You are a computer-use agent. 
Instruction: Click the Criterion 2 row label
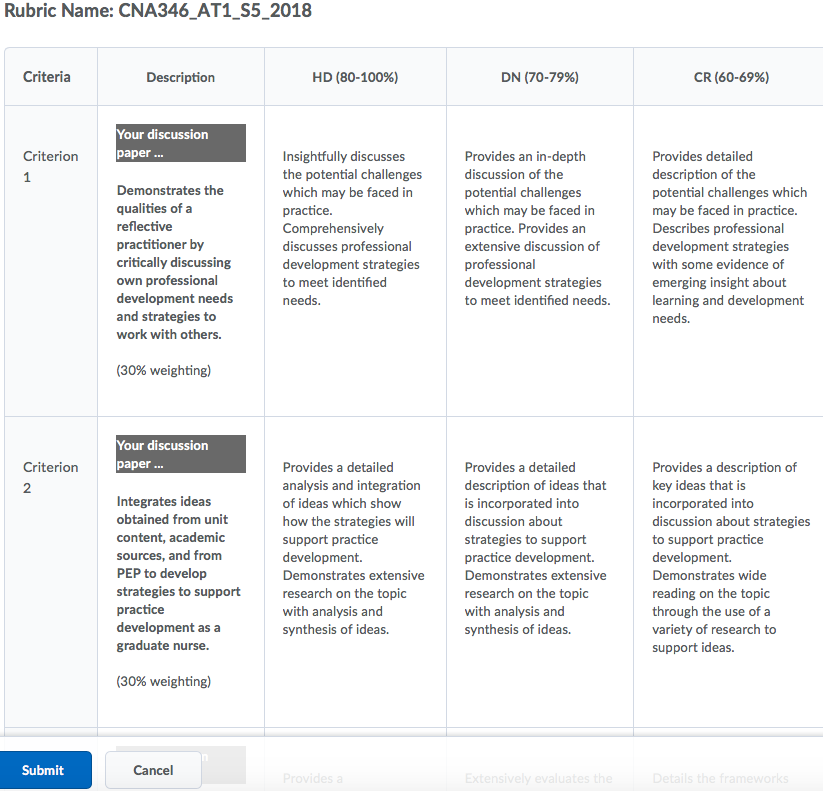tap(50, 478)
